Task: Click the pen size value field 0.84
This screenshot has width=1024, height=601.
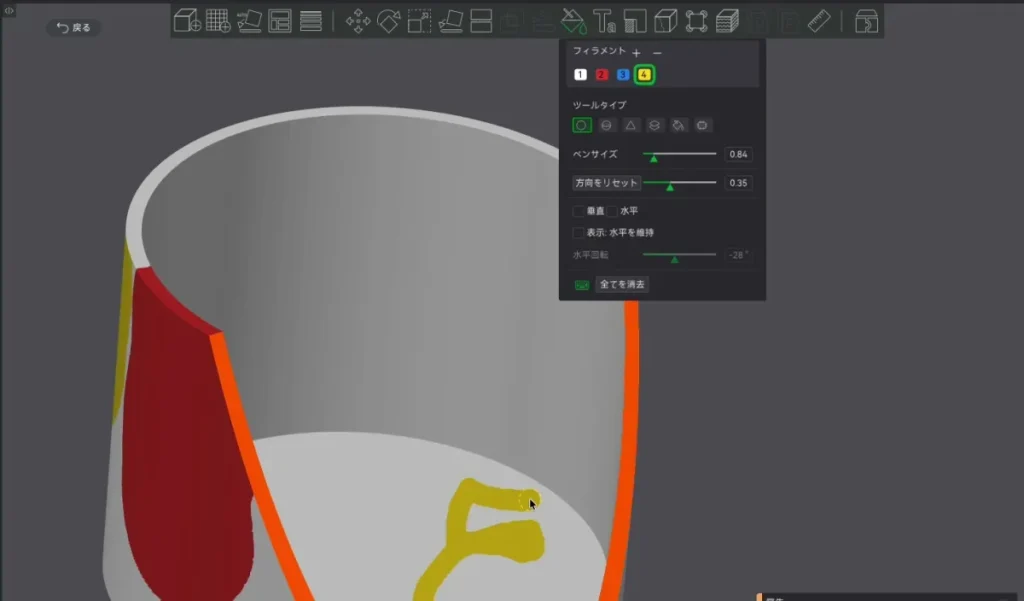Action: pyautogui.click(x=738, y=154)
